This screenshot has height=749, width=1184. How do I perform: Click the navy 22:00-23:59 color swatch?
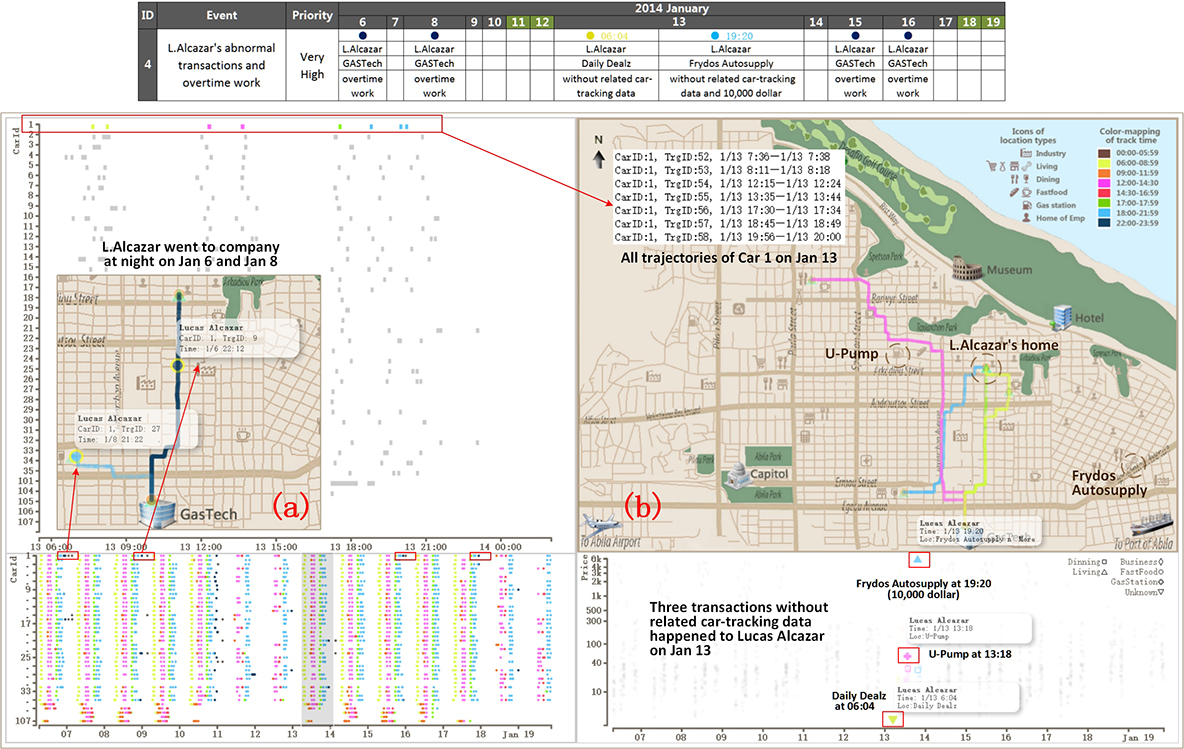pyautogui.click(x=1104, y=223)
